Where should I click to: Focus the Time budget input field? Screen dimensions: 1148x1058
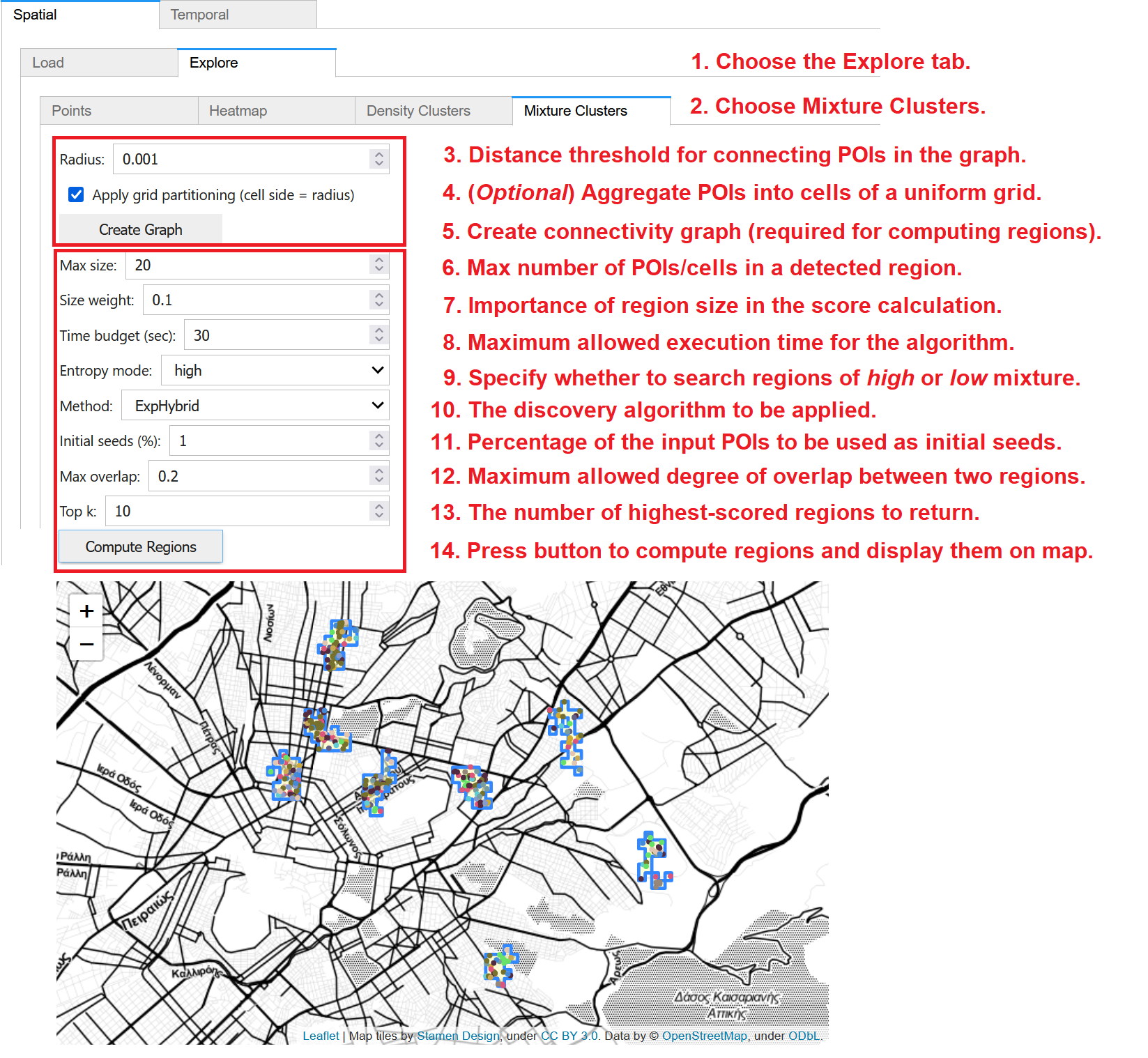(x=286, y=335)
